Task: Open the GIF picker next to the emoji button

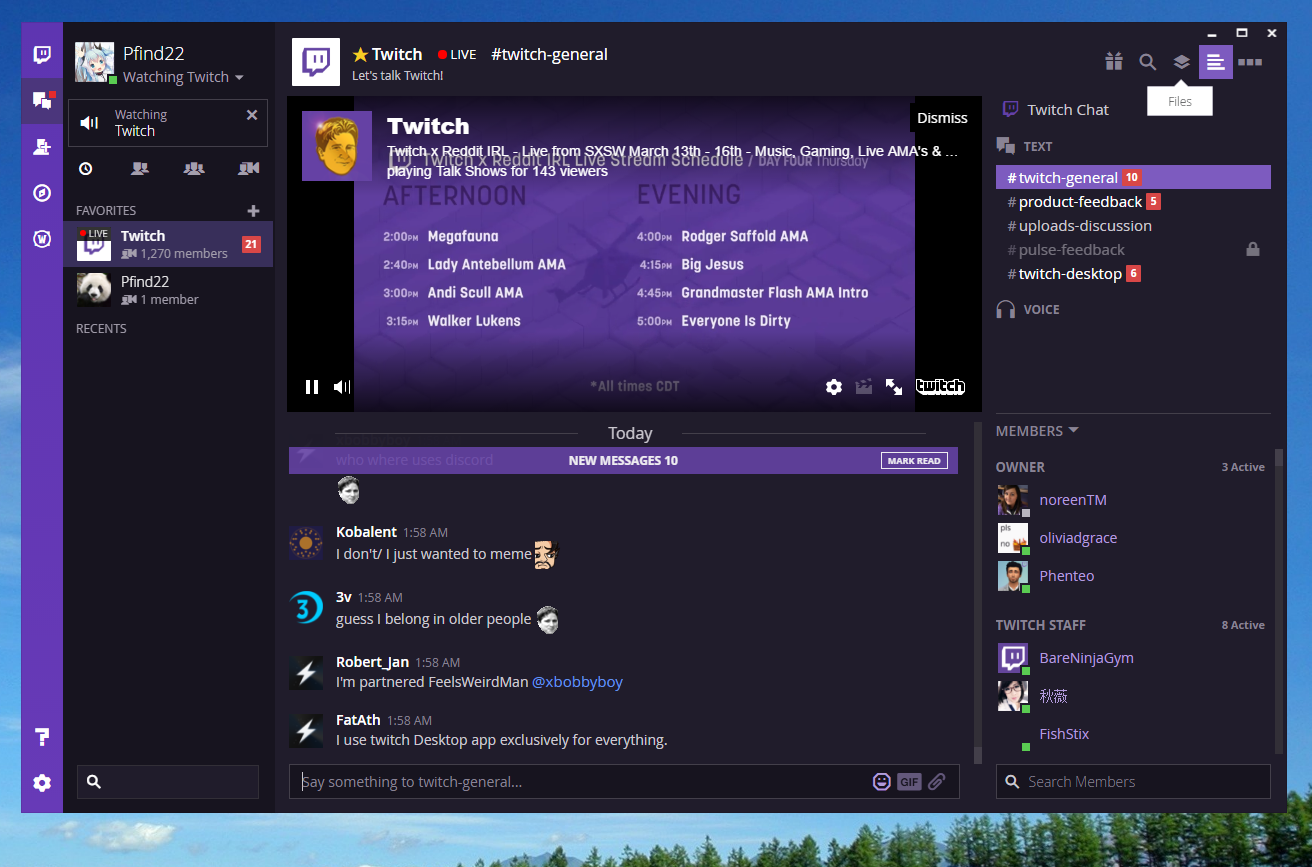Action: pos(909,781)
